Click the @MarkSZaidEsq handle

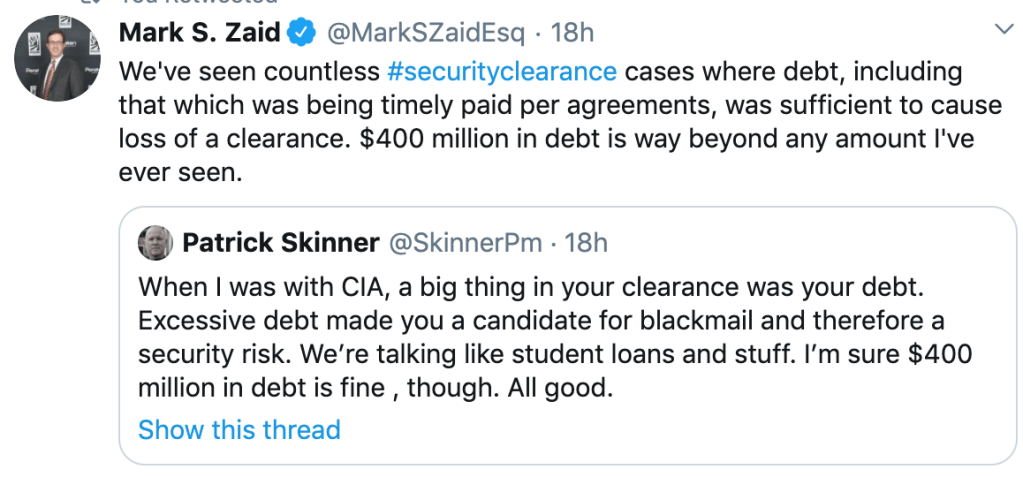coord(426,33)
